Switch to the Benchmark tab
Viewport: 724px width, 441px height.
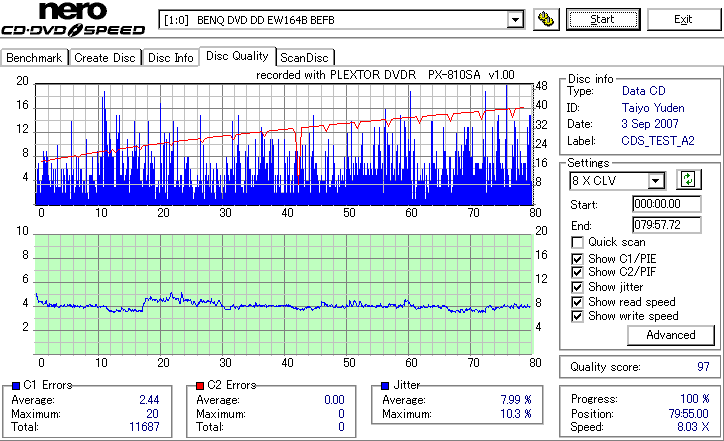34,58
